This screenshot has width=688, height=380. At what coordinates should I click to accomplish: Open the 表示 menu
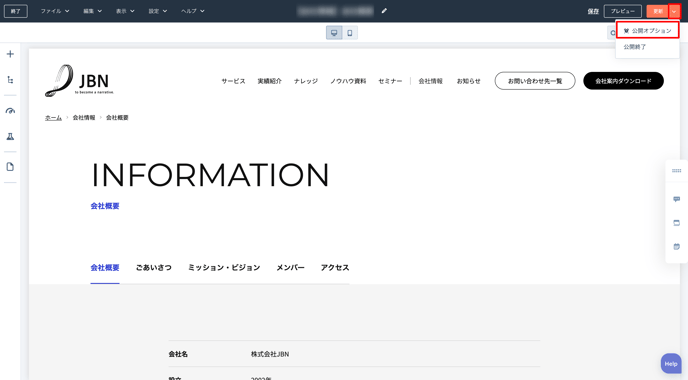125,11
